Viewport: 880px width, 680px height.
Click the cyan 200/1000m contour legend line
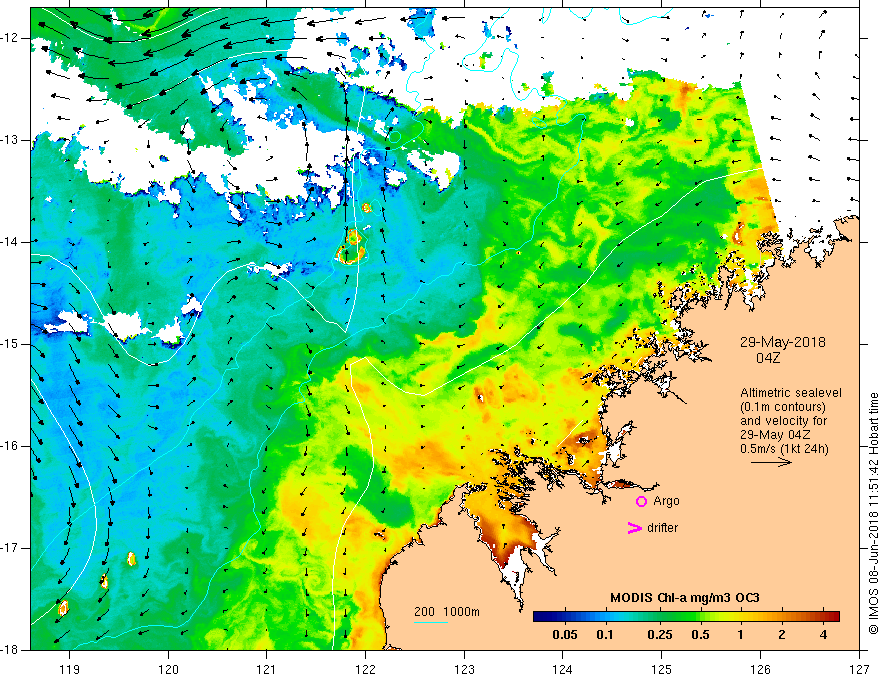[431, 622]
